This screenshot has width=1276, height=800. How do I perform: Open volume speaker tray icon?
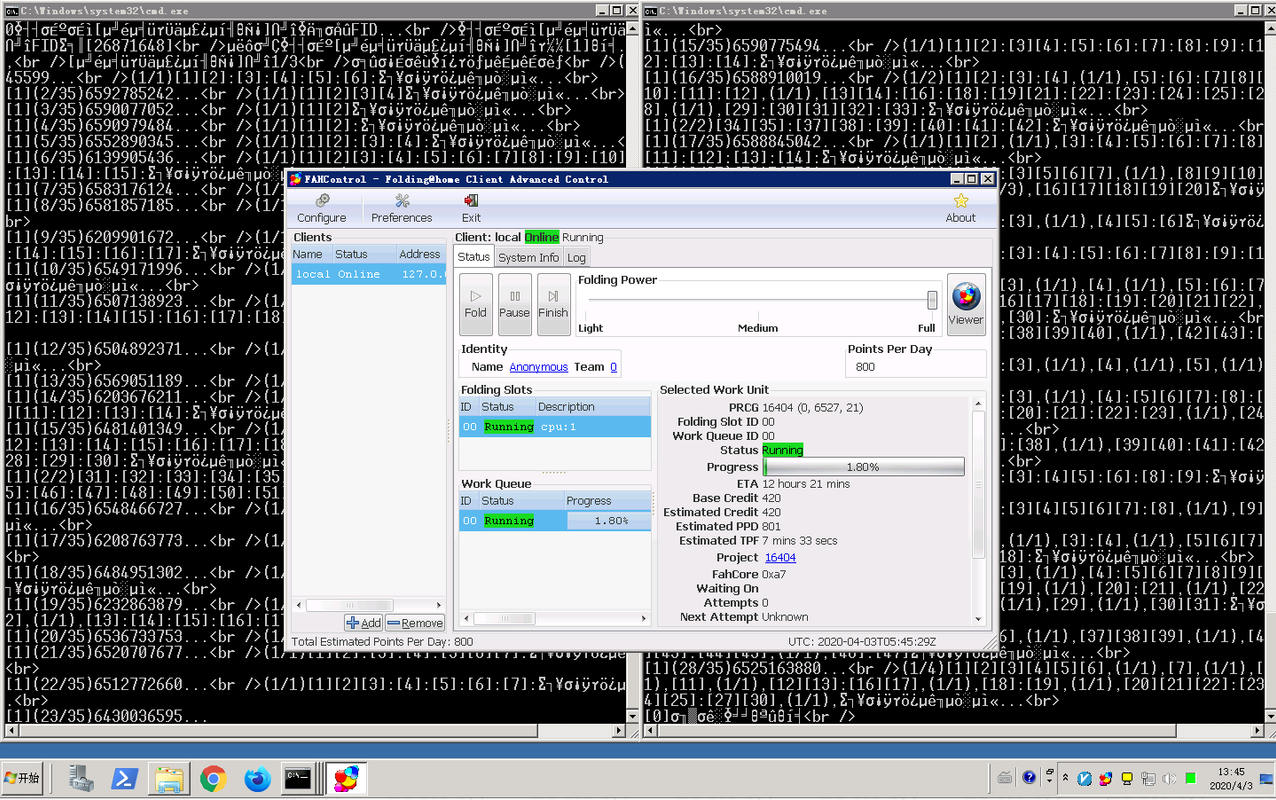click(x=1169, y=778)
